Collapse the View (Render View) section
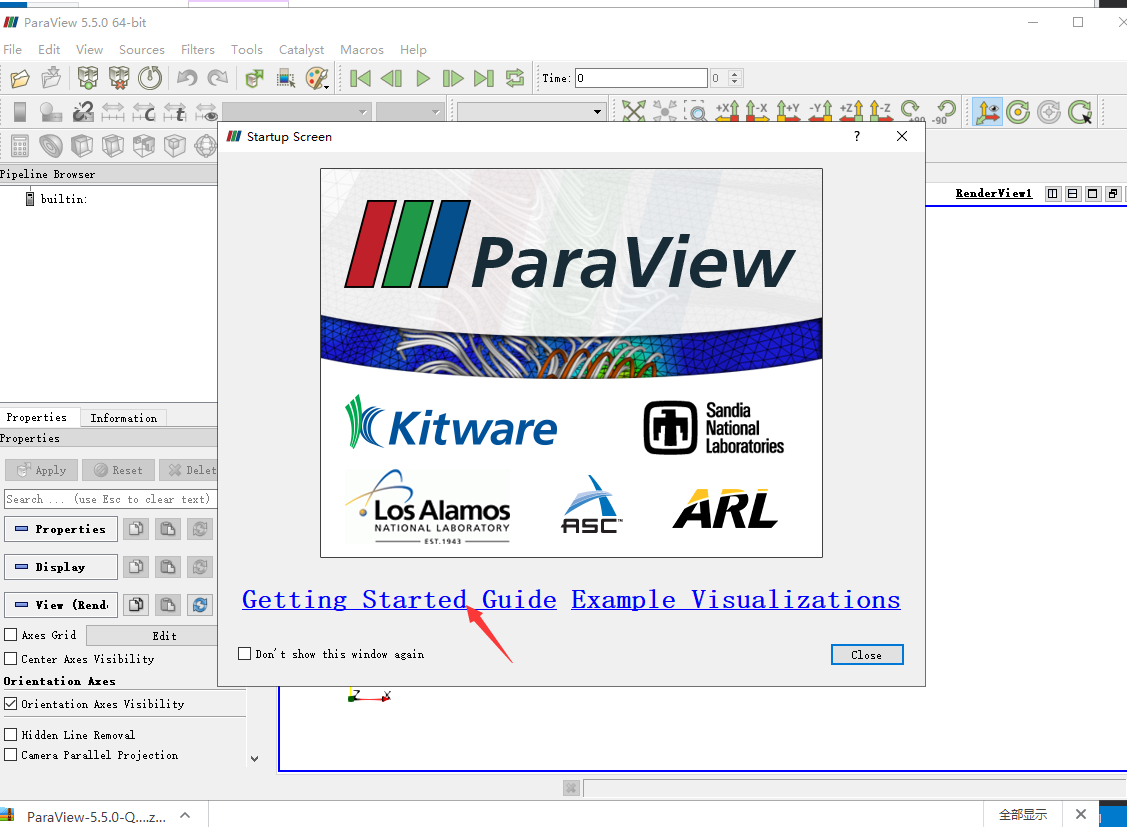 tap(61, 605)
